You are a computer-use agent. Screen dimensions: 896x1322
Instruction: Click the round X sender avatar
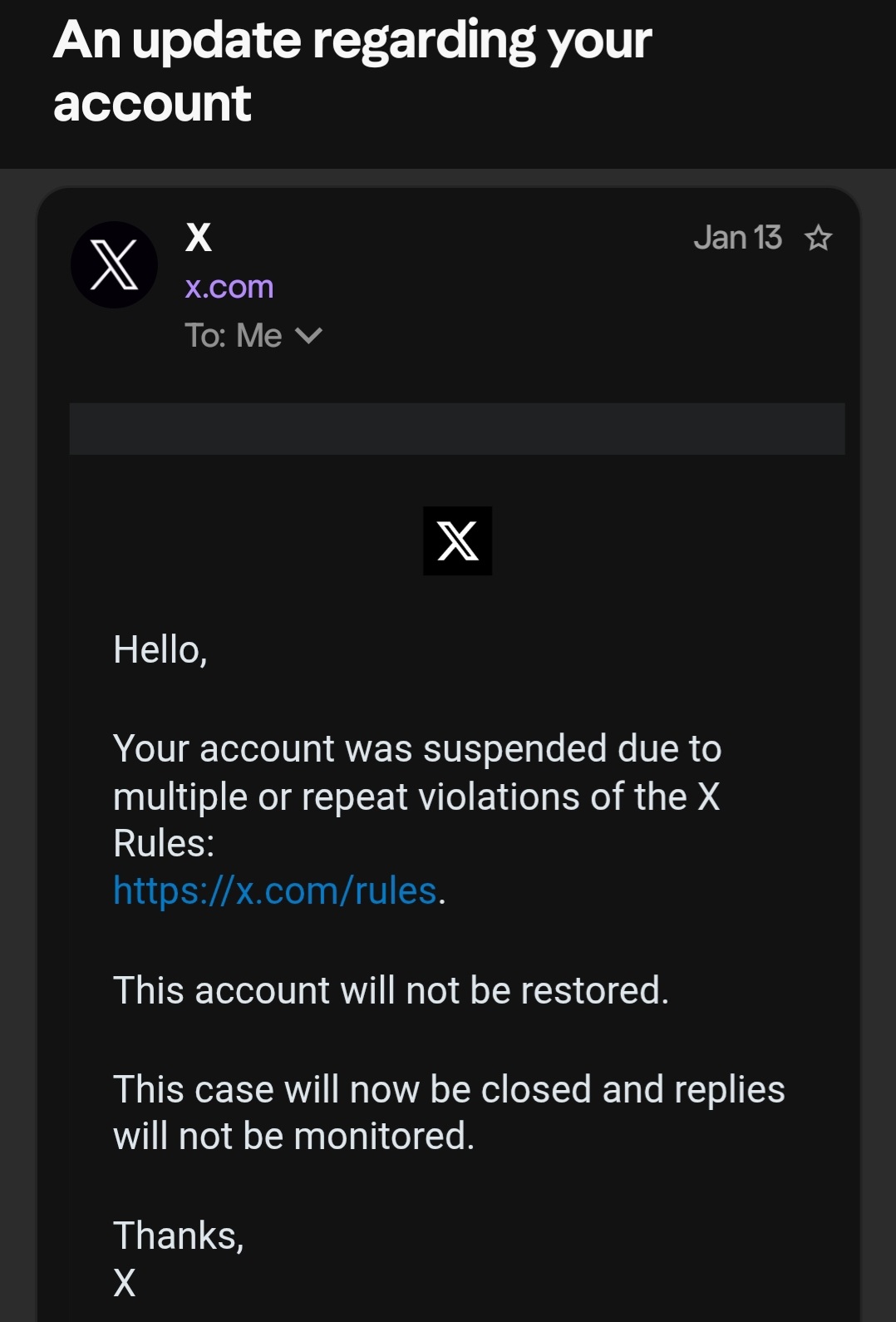[114, 265]
